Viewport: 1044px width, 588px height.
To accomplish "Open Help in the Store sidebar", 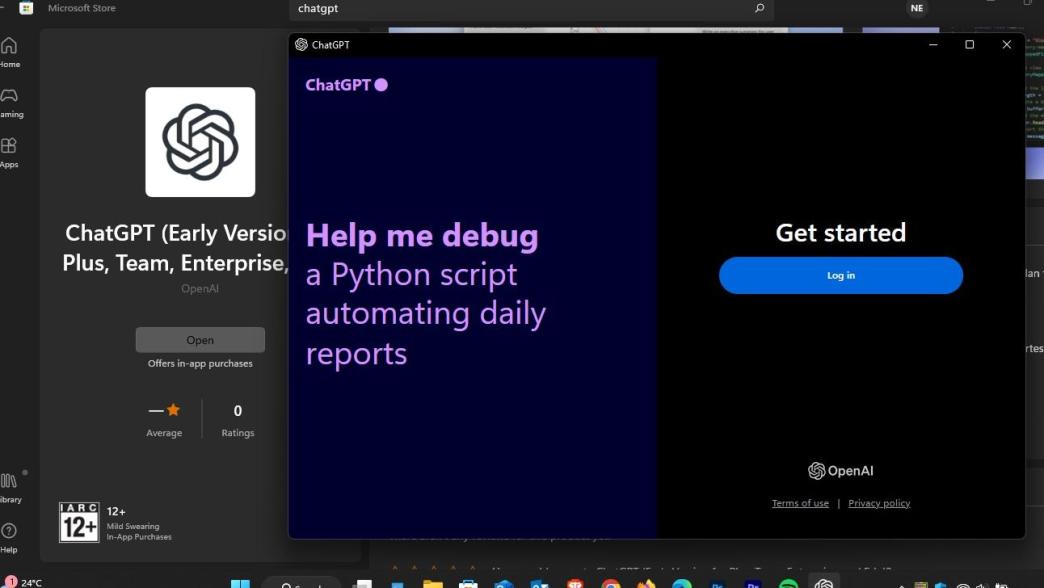I will coord(9,538).
